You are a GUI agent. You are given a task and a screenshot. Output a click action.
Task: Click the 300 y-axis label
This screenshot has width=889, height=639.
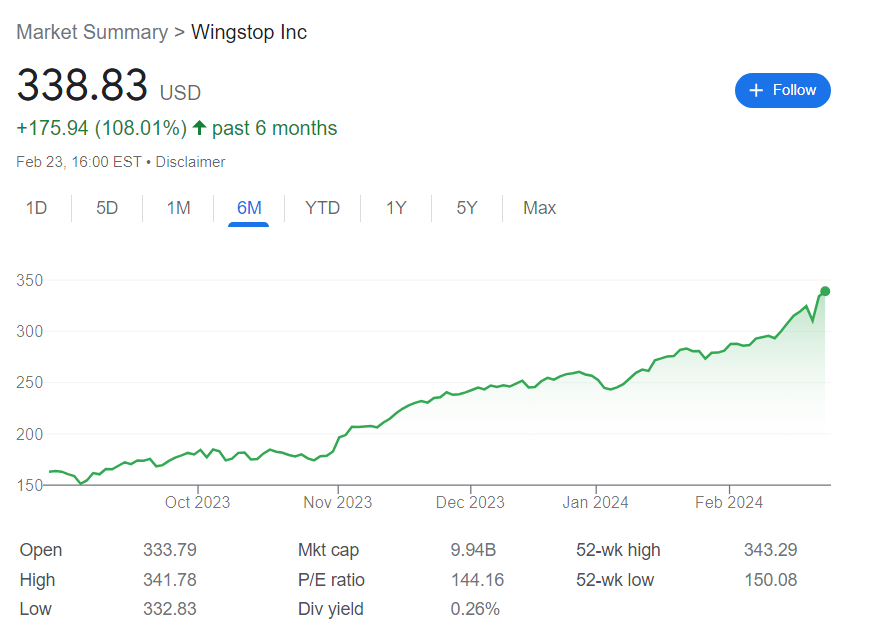tap(29, 331)
